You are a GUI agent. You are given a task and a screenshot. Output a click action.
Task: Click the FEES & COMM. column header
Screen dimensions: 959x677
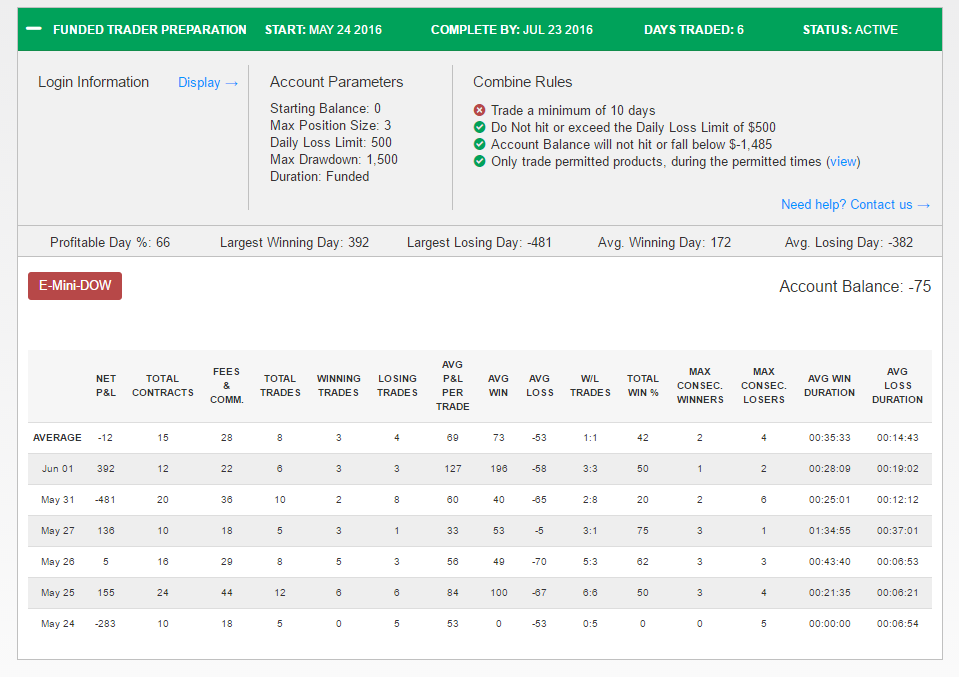pyautogui.click(x=226, y=385)
